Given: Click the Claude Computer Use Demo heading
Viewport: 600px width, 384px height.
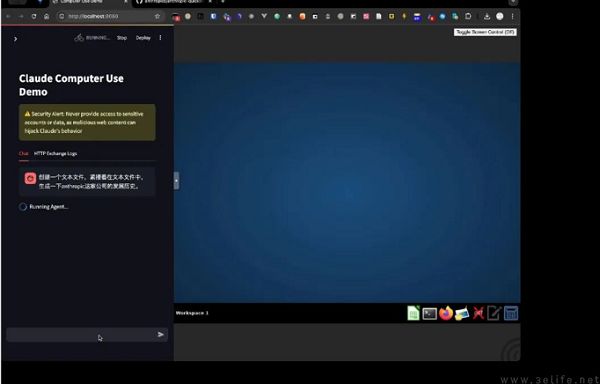Looking at the screenshot, I should click(71, 85).
